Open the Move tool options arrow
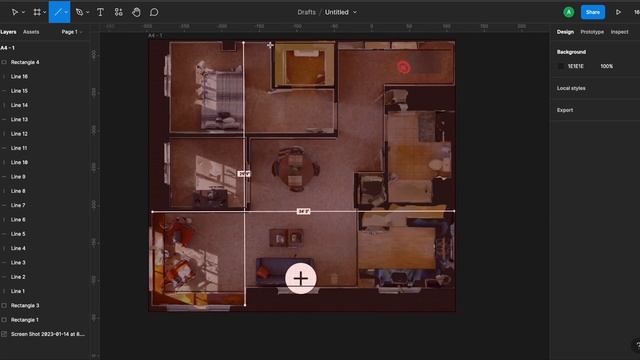The image size is (640, 360). coord(23,12)
